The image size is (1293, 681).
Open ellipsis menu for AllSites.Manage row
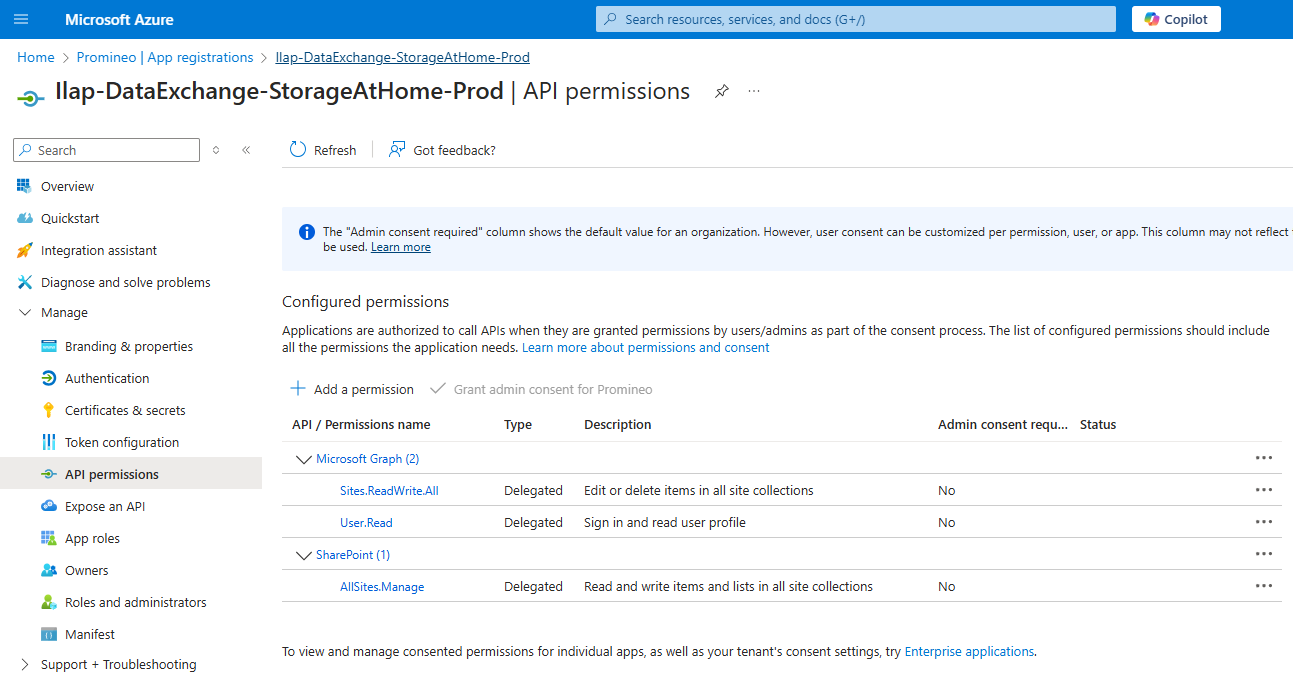click(x=1264, y=586)
